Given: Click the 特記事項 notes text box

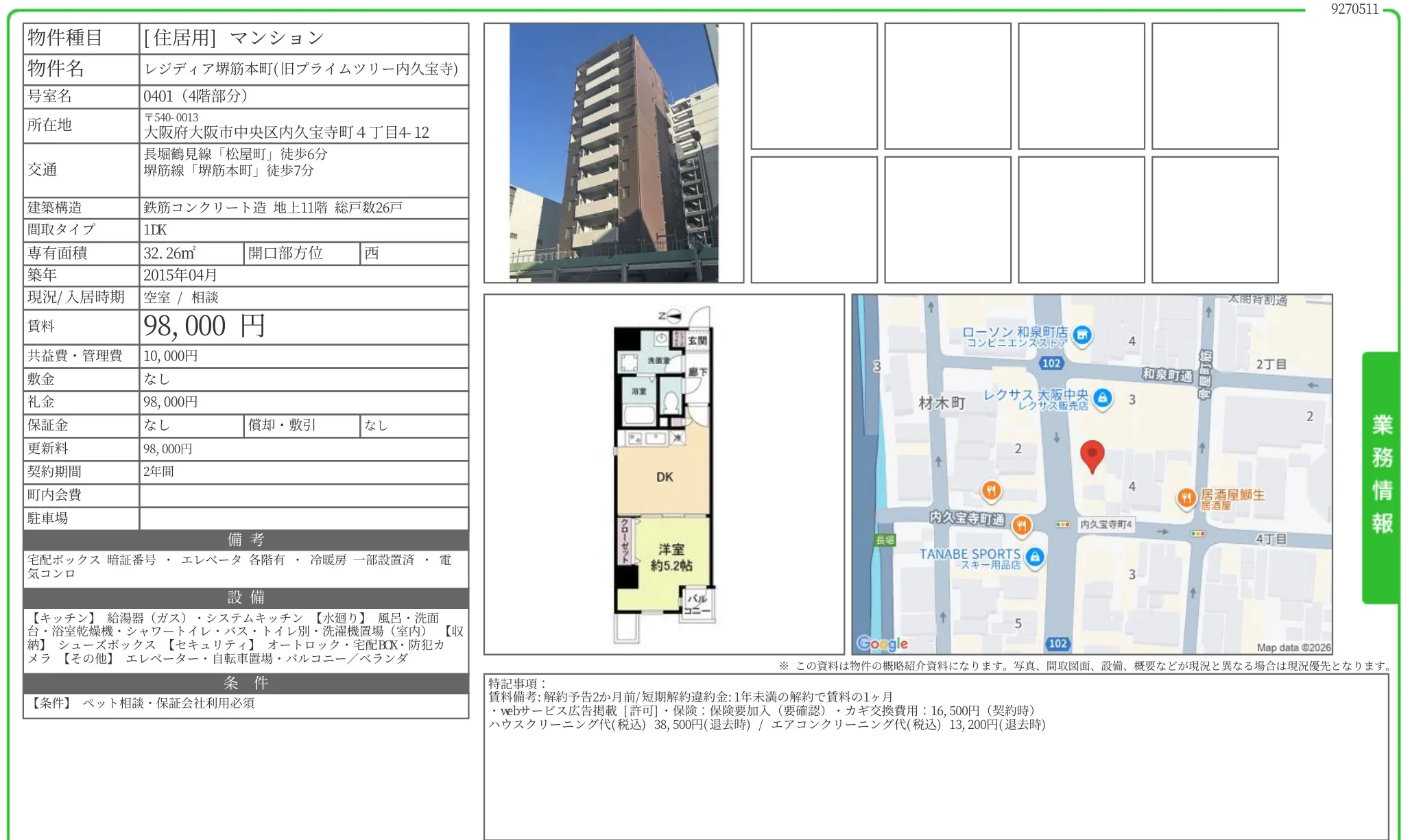Looking at the screenshot, I should pos(935,754).
